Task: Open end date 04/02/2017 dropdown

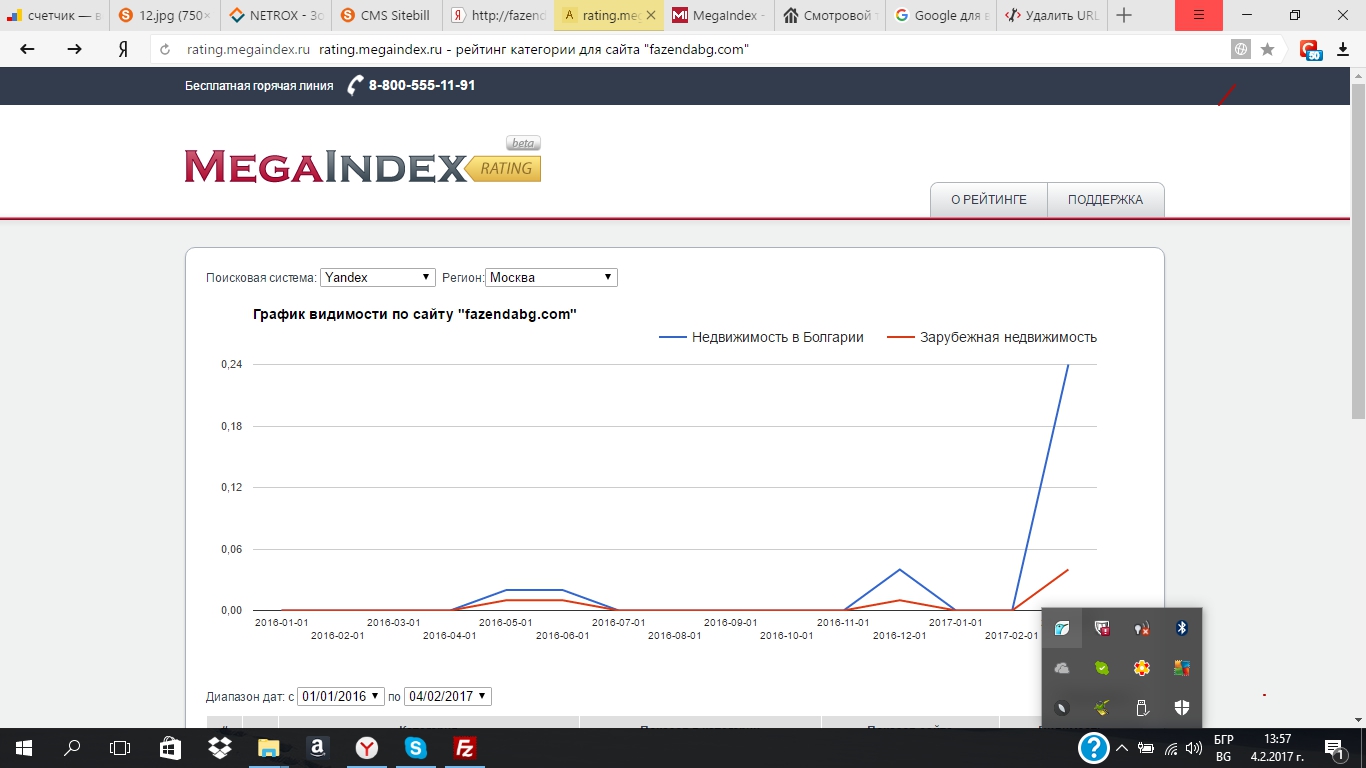Action: click(x=447, y=696)
